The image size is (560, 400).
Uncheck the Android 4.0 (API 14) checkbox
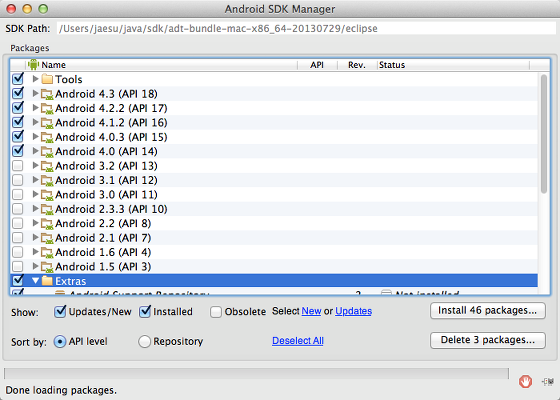pyautogui.click(x=18, y=151)
